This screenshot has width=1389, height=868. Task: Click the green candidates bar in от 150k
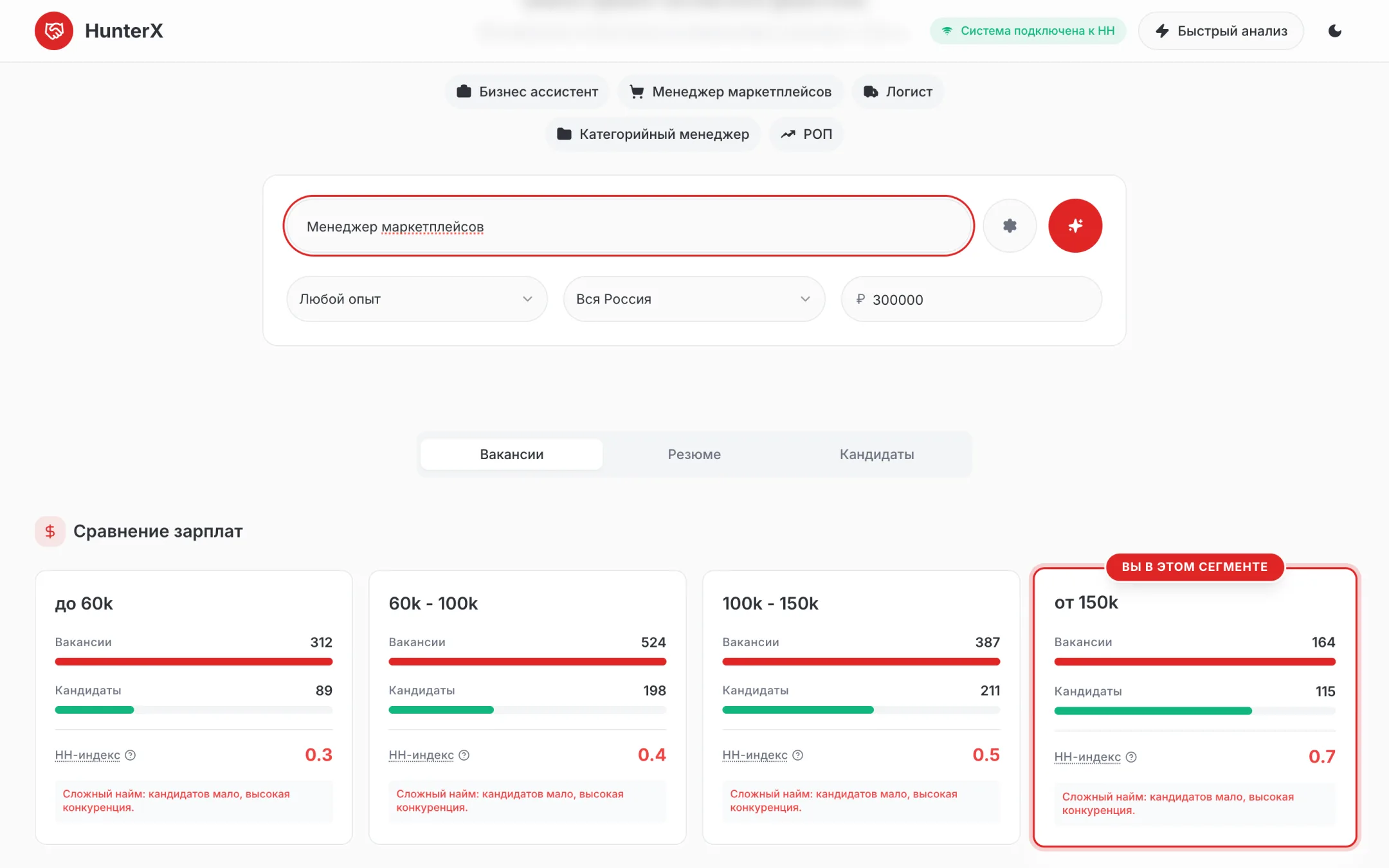(x=1152, y=711)
